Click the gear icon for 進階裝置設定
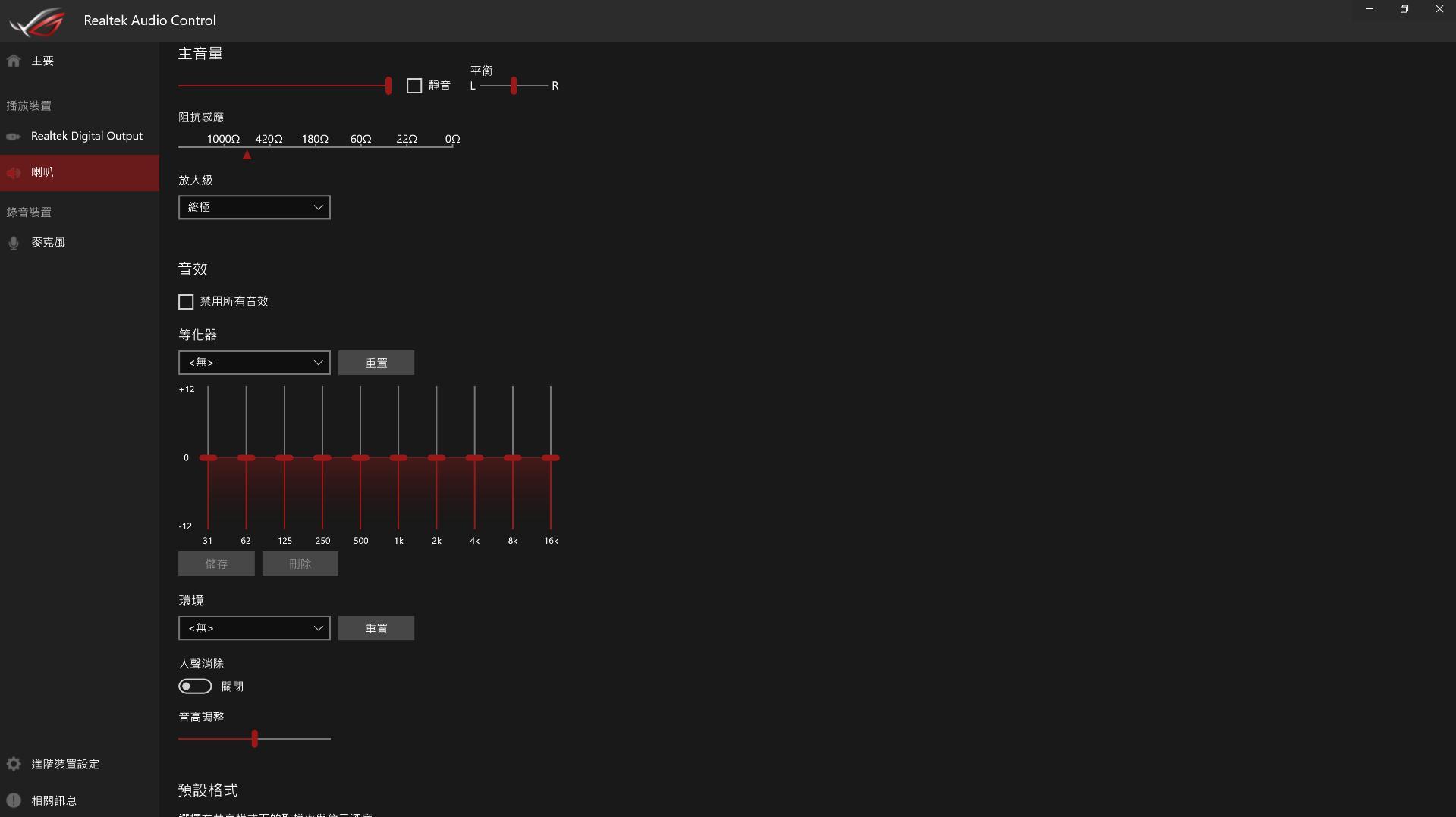 pyautogui.click(x=14, y=764)
